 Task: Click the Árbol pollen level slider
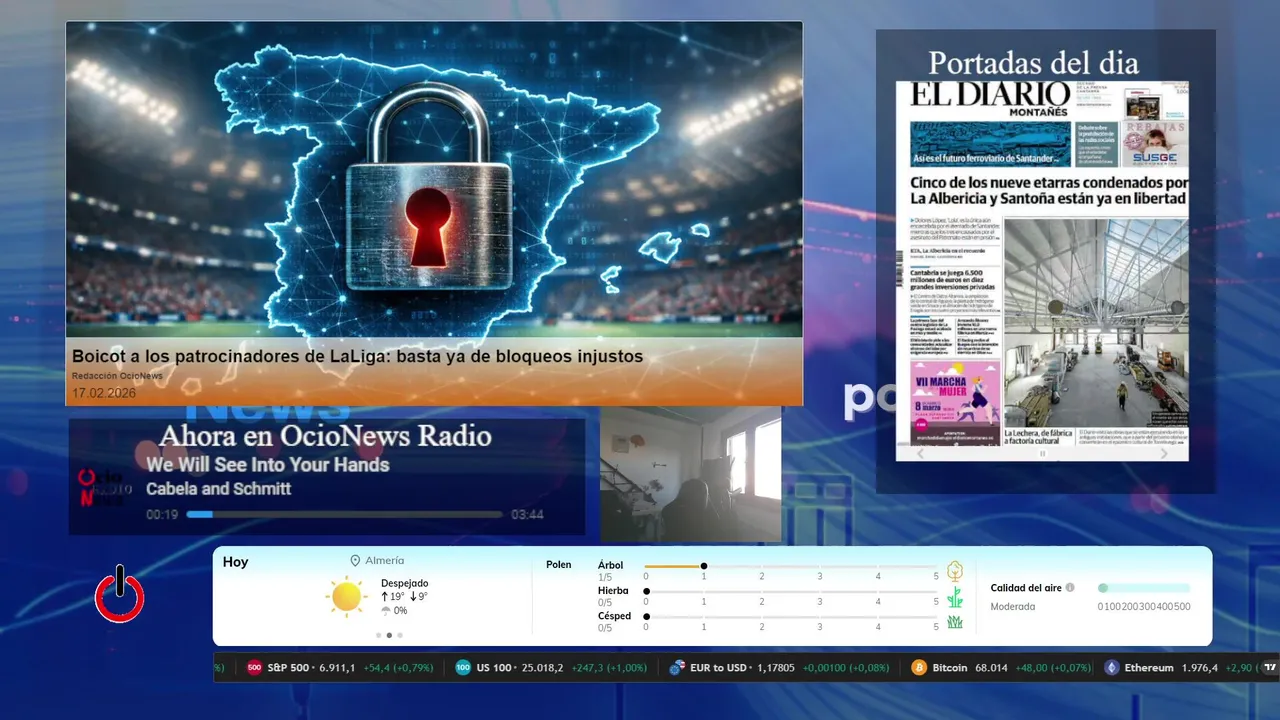[792, 566]
